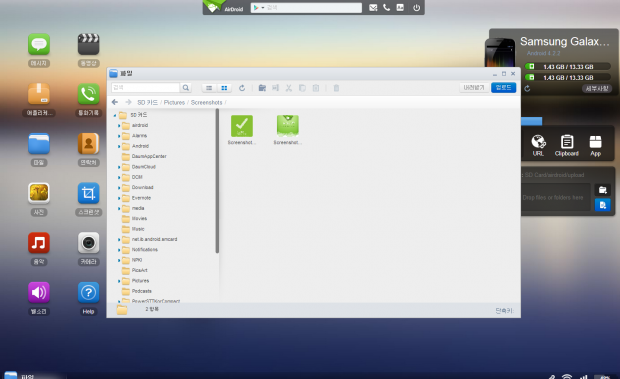The image size is (620, 379).
Task: Go forward with the right arrow
Action: (128, 102)
